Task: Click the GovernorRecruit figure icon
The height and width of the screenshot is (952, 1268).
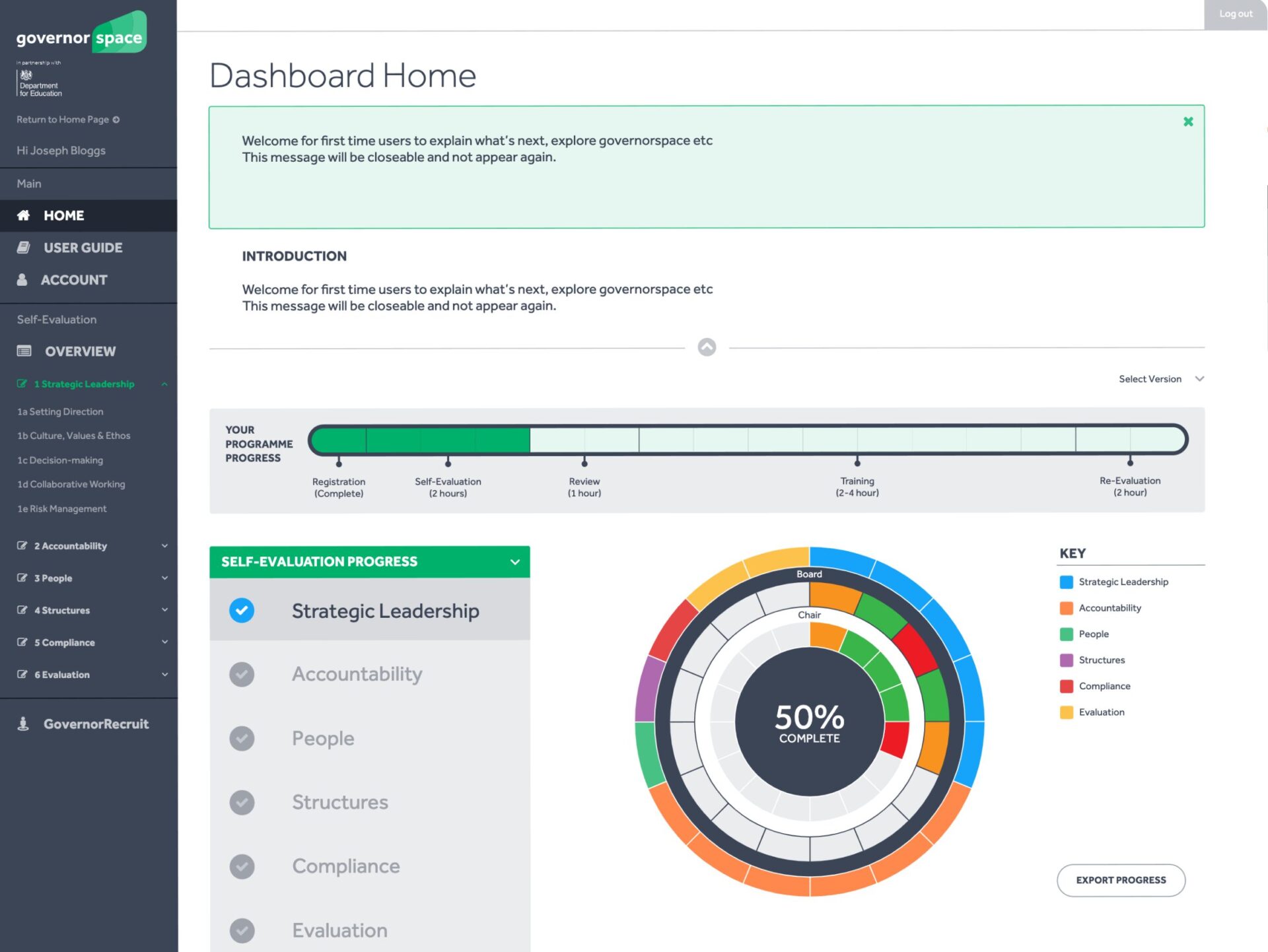Action: pyautogui.click(x=23, y=724)
